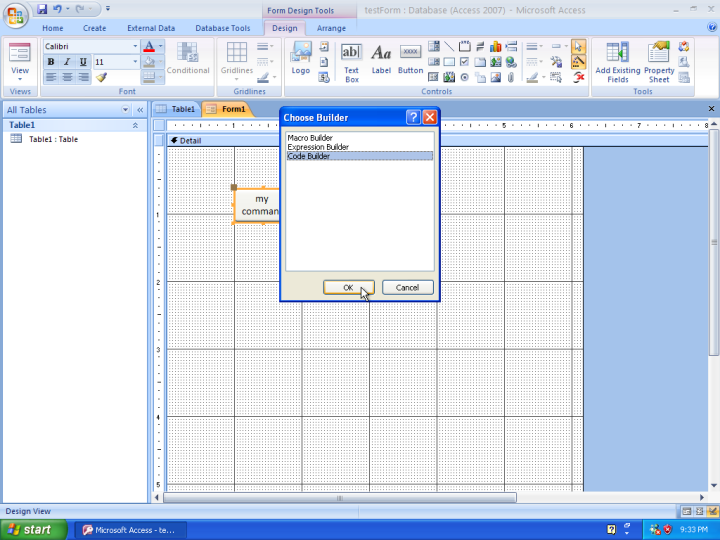Toggle Underline formatting
The height and width of the screenshot is (540, 720).
(x=83, y=62)
